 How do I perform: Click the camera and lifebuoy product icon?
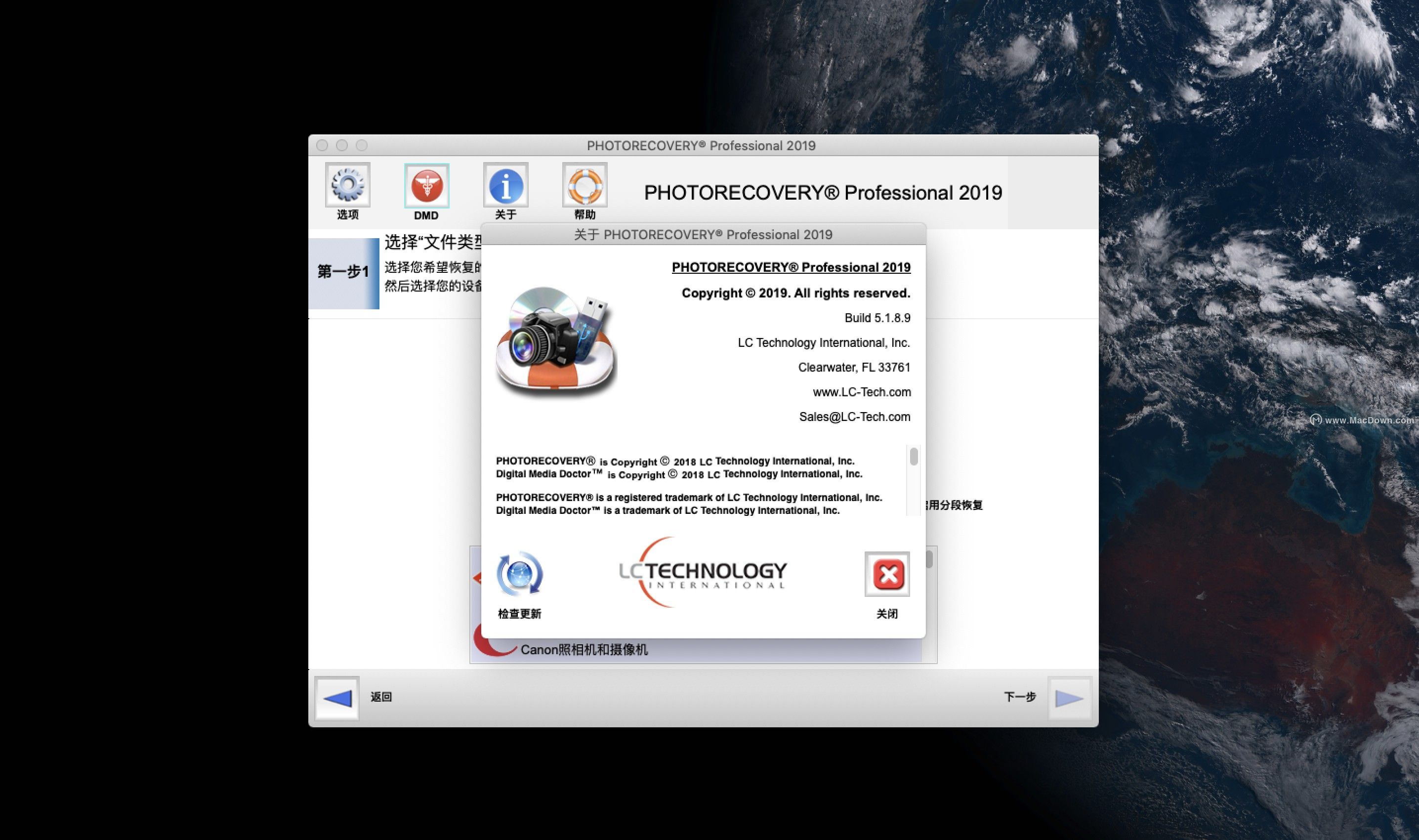(x=556, y=343)
